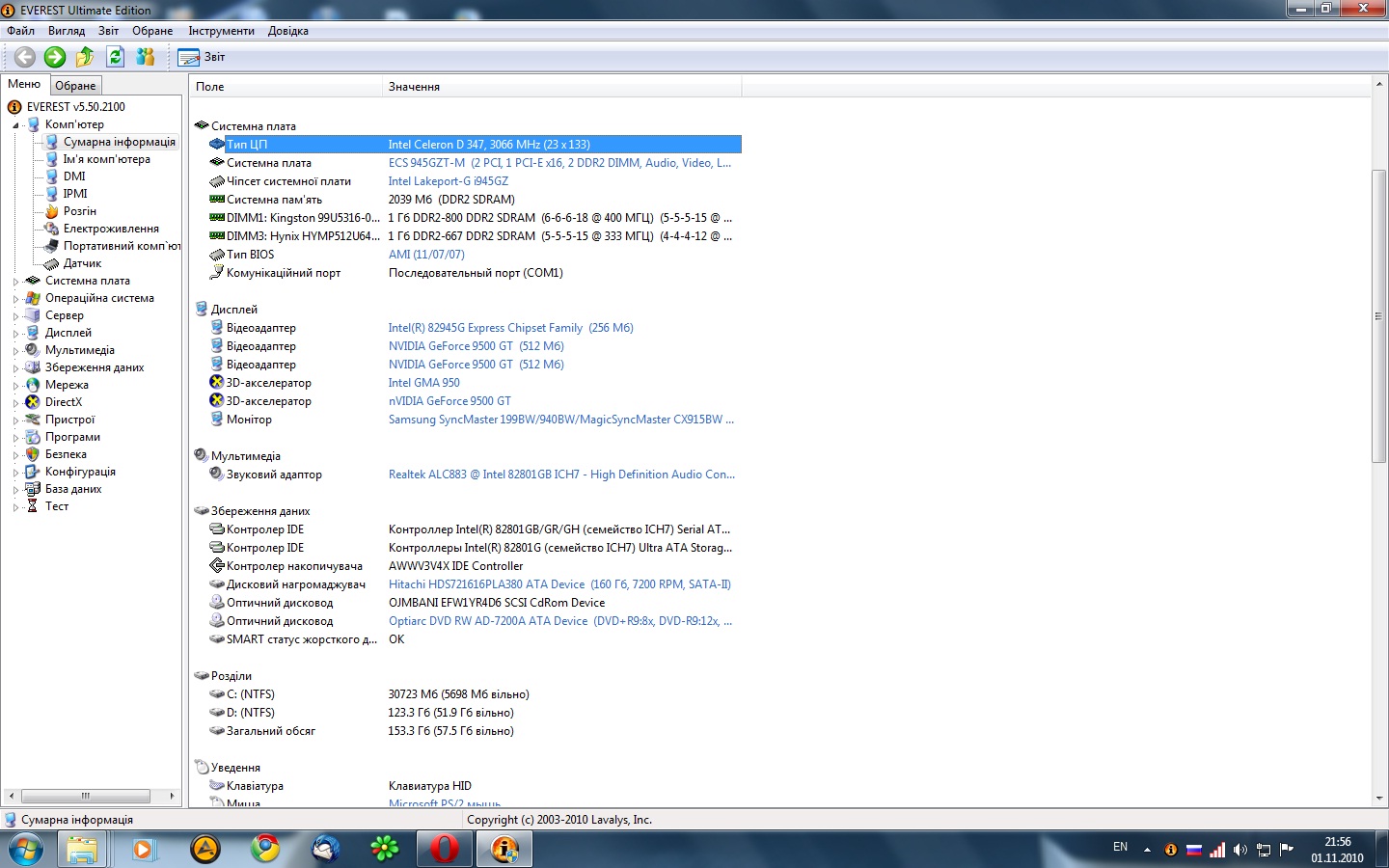Image resolution: width=1389 pixels, height=868 pixels.
Task: Switch to the Обране tab in the sidebar
Action: 75,86
